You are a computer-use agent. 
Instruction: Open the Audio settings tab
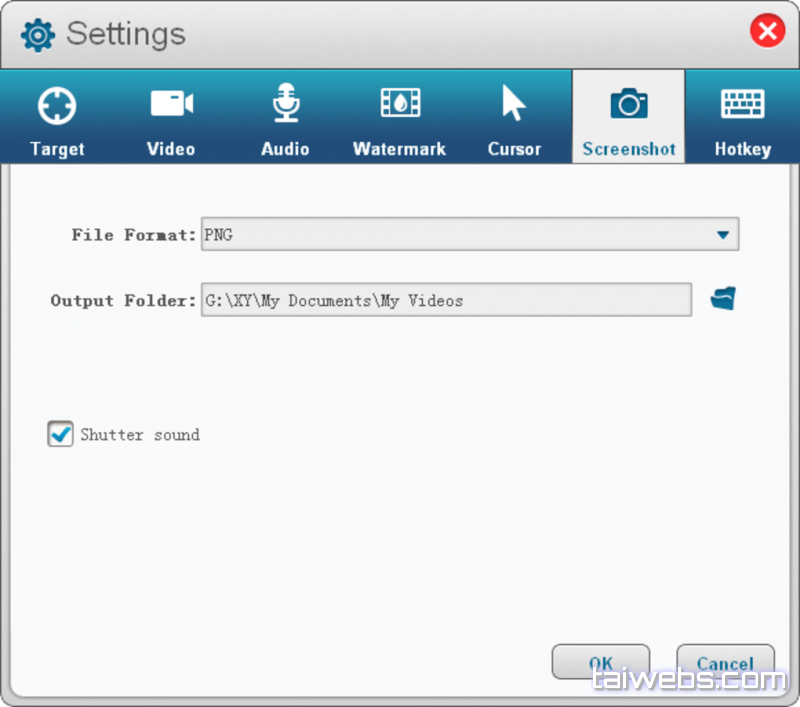[285, 117]
